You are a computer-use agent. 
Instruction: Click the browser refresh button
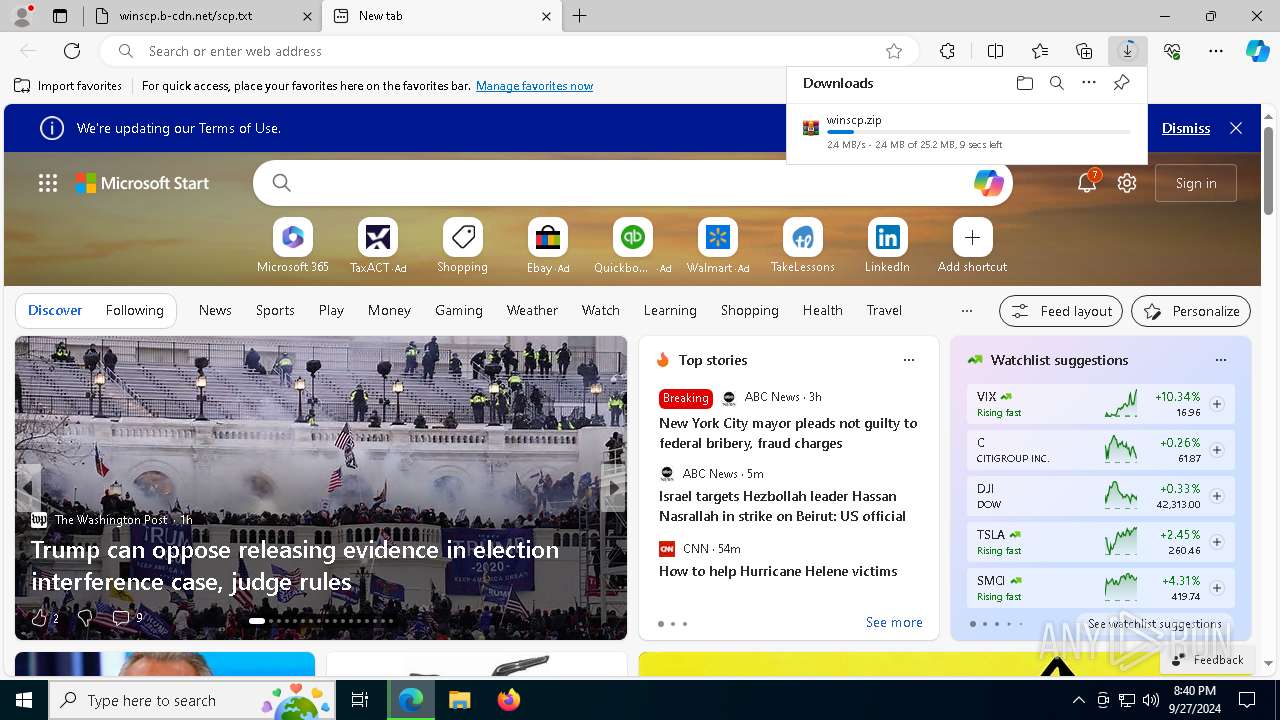(x=72, y=51)
